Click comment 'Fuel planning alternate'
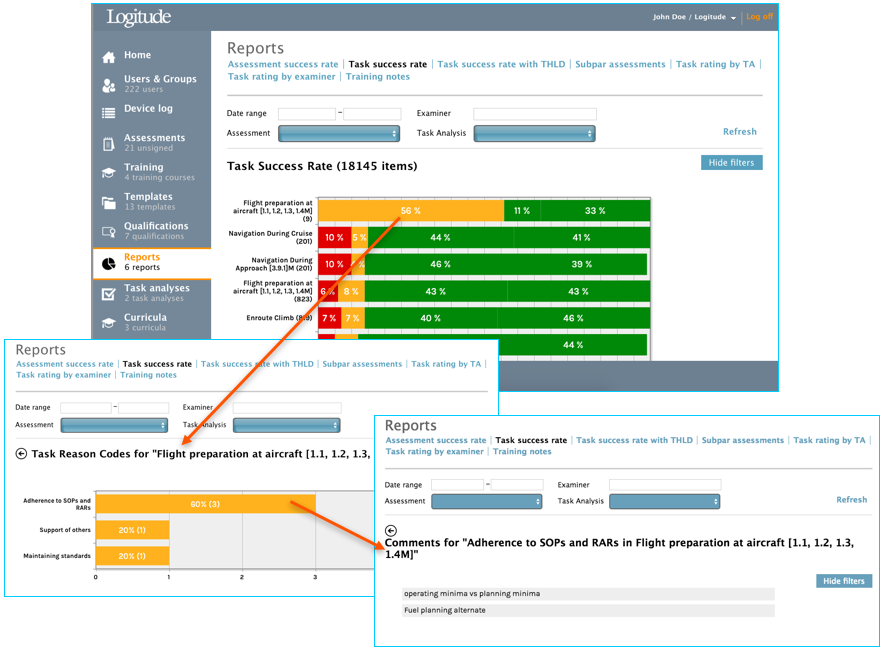The image size is (882, 650). click(588, 611)
